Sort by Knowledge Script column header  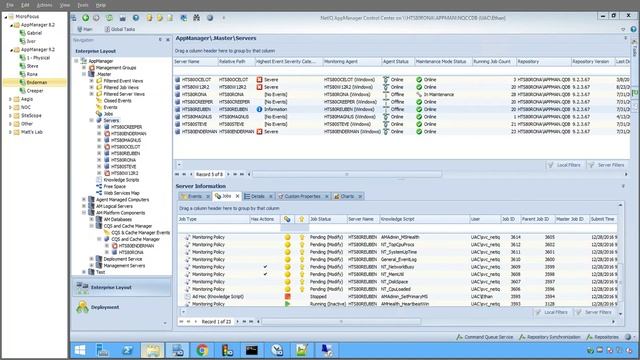tap(424, 219)
